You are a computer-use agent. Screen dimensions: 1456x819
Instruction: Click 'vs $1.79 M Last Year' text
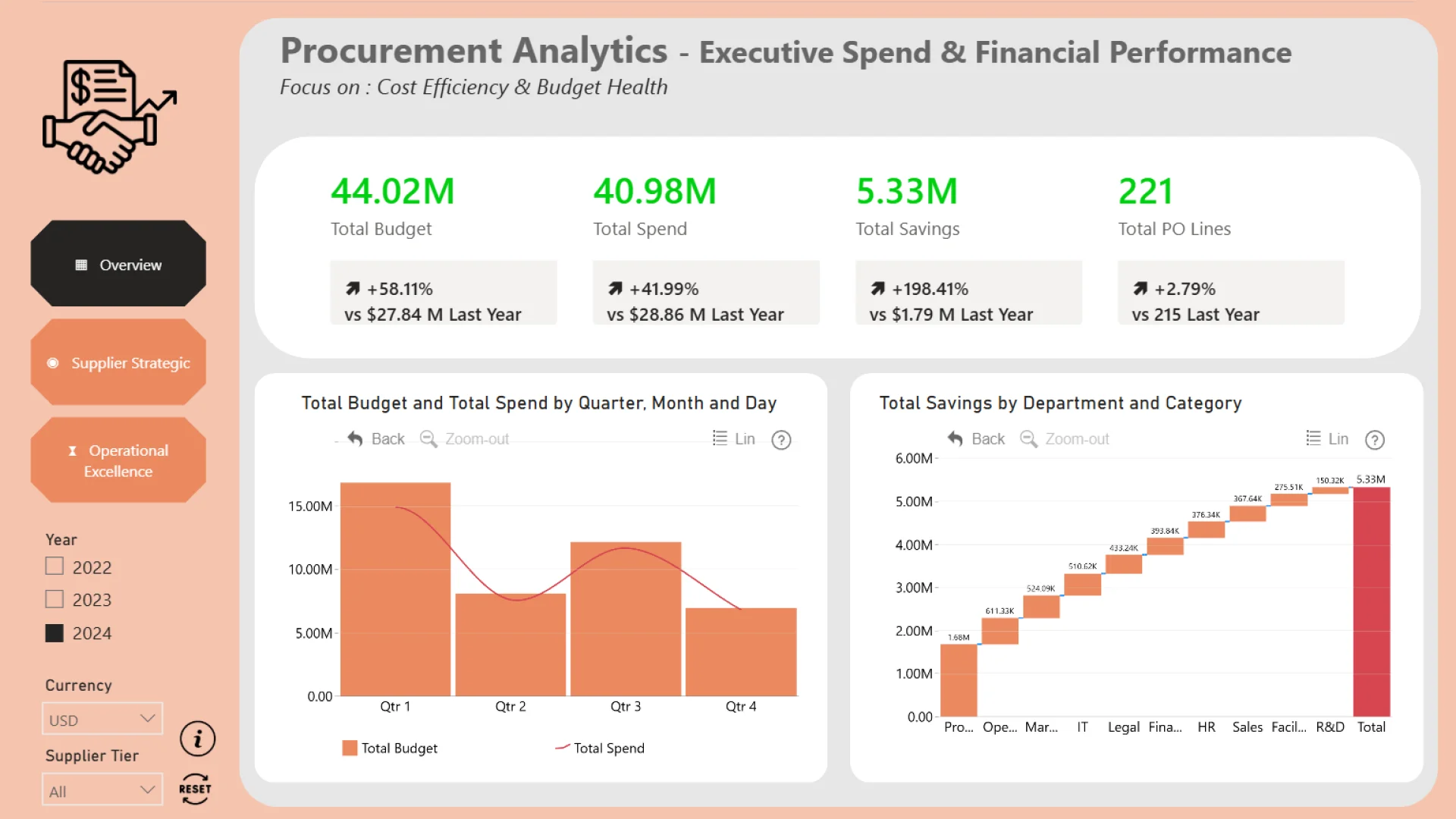pyautogui.click(x=951, y=315)
